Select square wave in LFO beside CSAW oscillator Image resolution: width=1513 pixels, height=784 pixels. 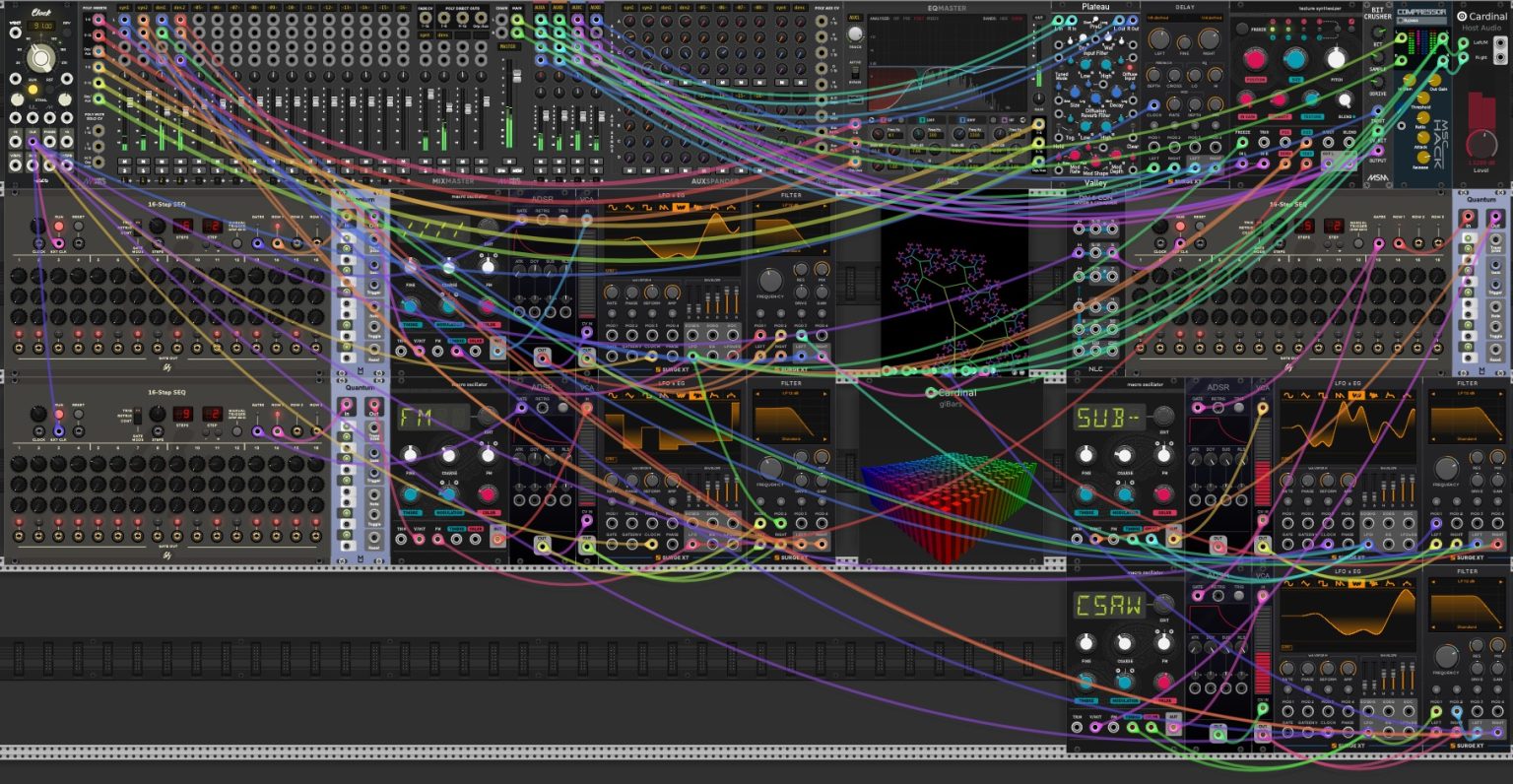pyautogui.click(x=1323, y=585)
